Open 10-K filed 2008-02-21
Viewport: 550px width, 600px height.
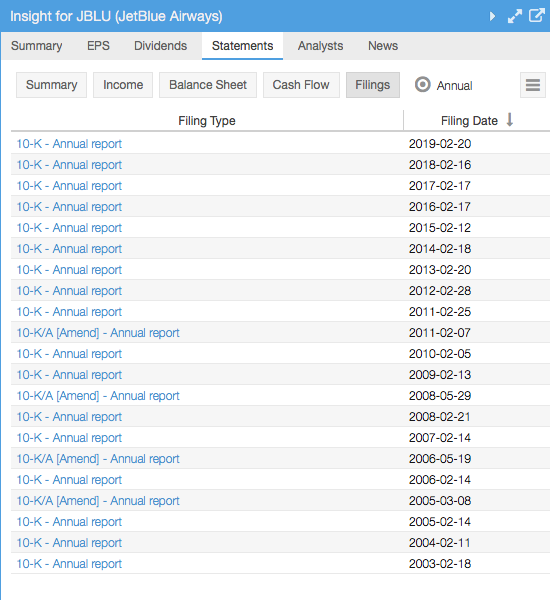[69, 417]
